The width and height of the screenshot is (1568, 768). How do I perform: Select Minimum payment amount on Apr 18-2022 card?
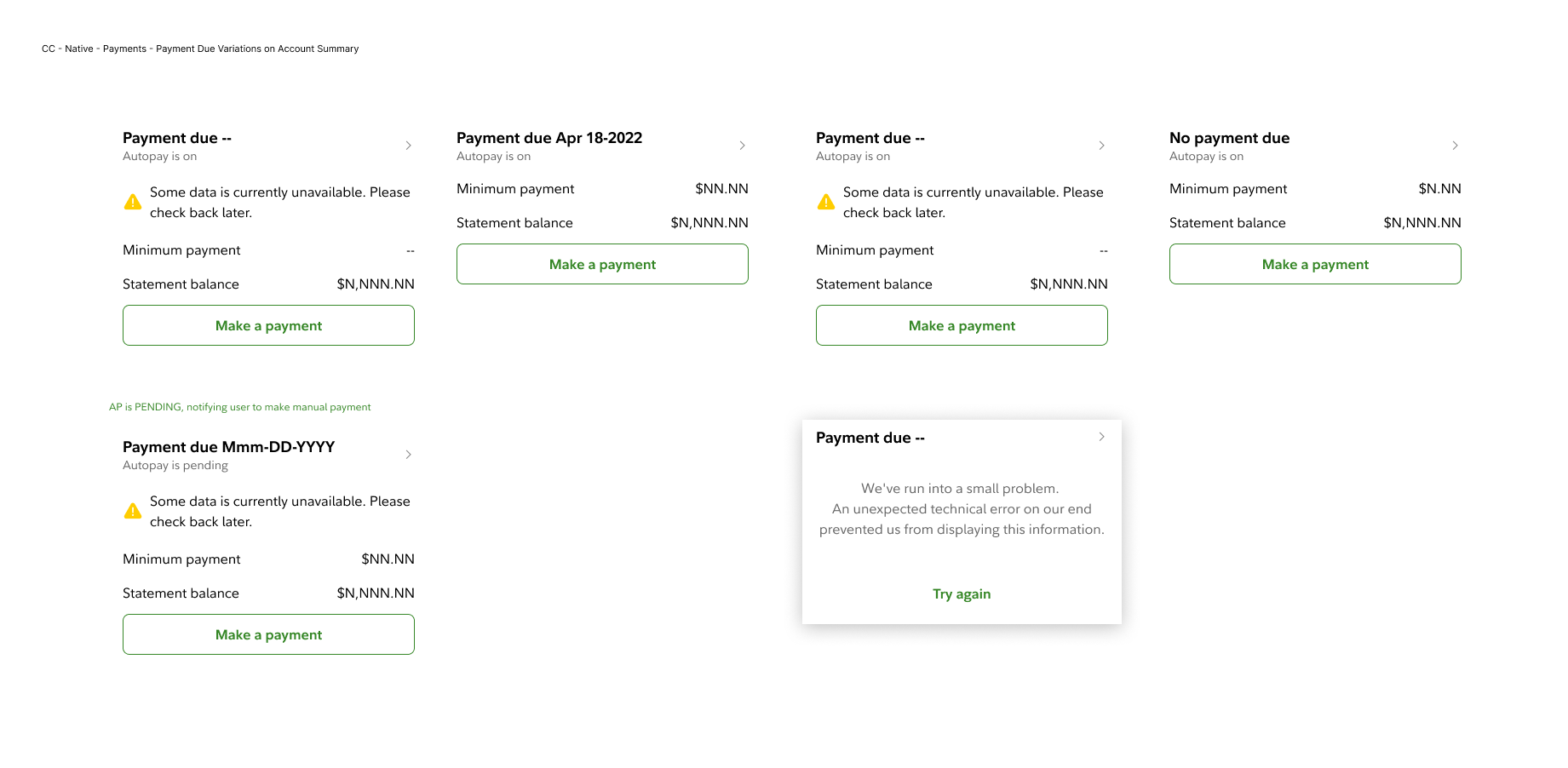pyautogui.click(x=721, y=188)
